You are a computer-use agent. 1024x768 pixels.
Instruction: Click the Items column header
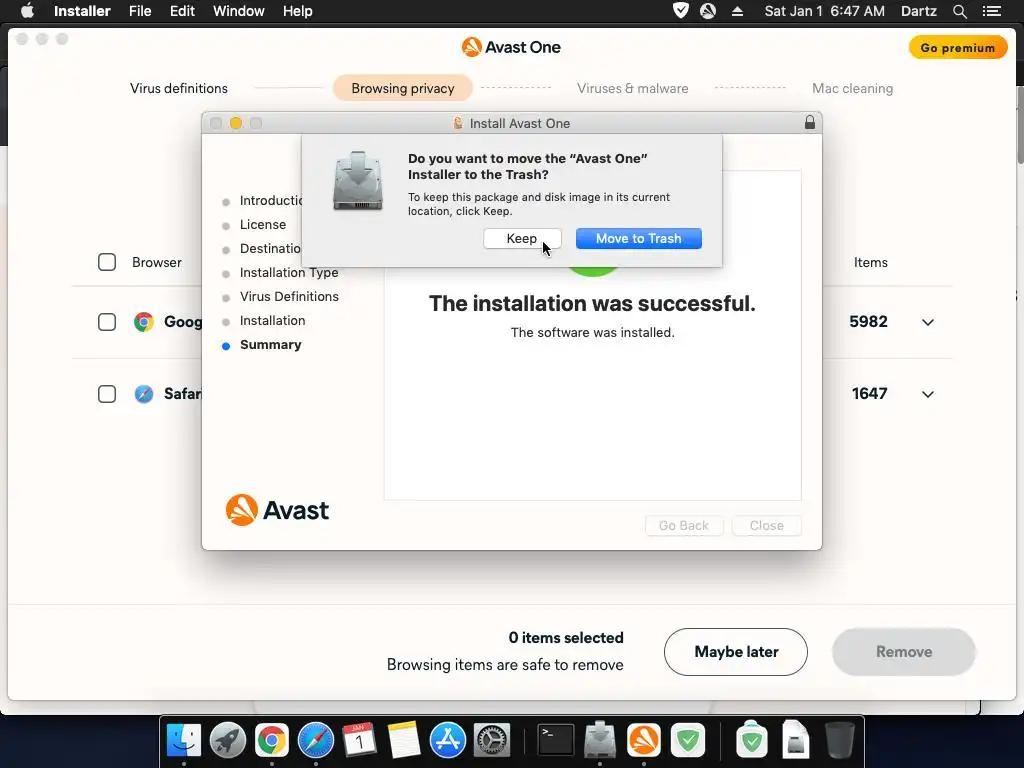871,262
